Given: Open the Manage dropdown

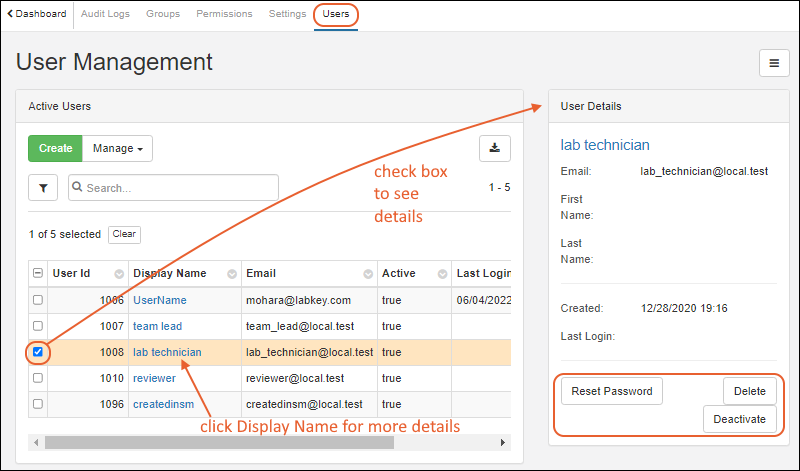Looking at the screenshot, I should 116,148.
